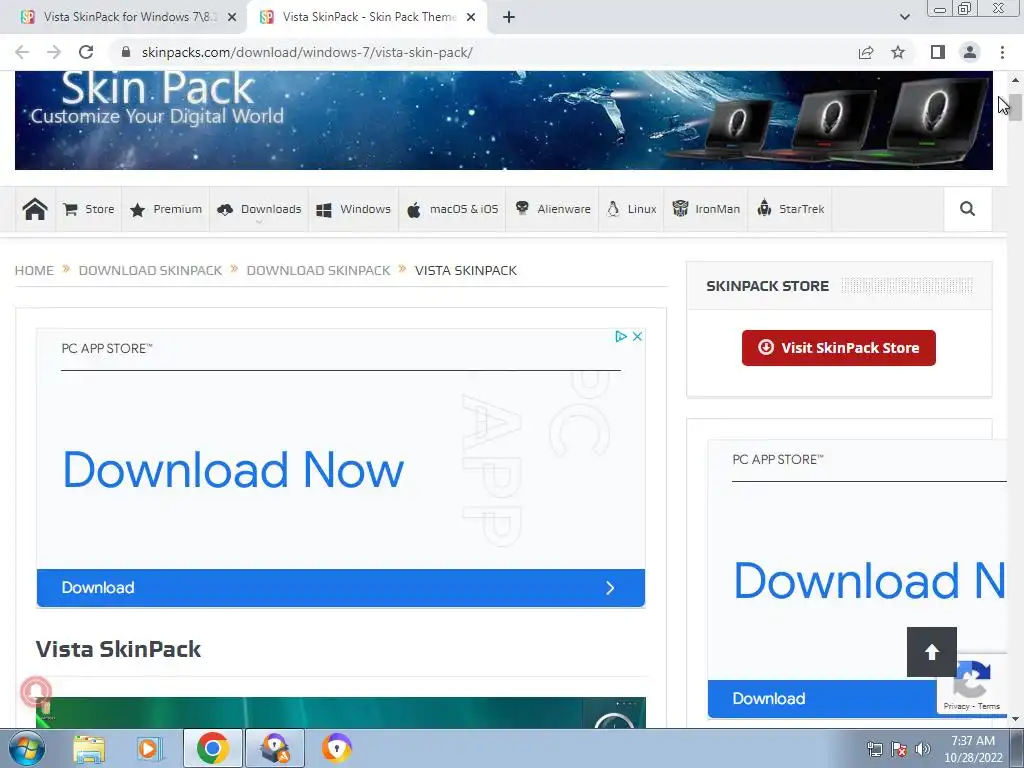Image resolution: width=1024 pixels, height=768 pixels.
Task: Open media player taskbar icon
Action: tap(149, 748)
